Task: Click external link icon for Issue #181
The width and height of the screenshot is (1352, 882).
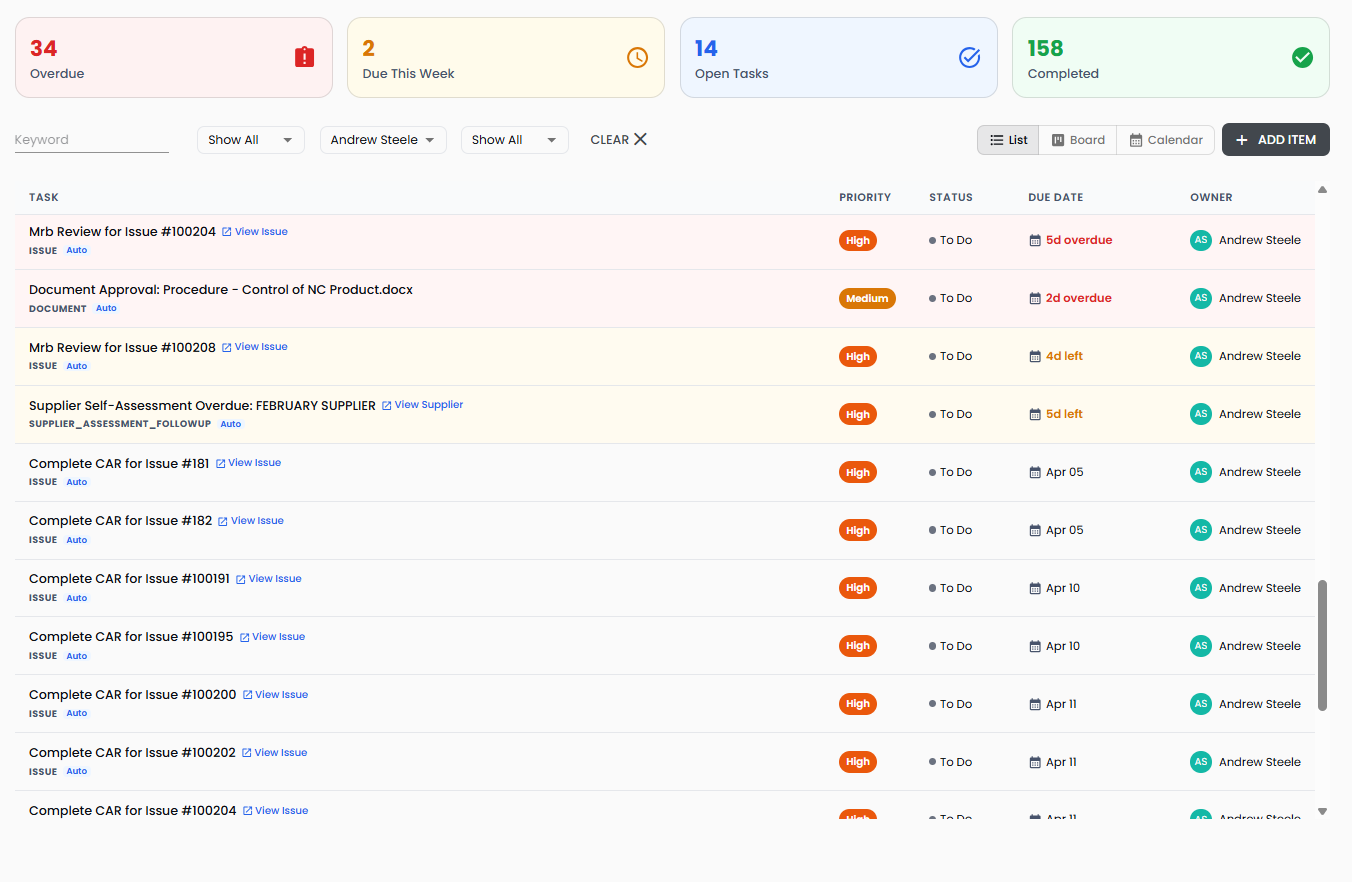Action: coord(221,464)
